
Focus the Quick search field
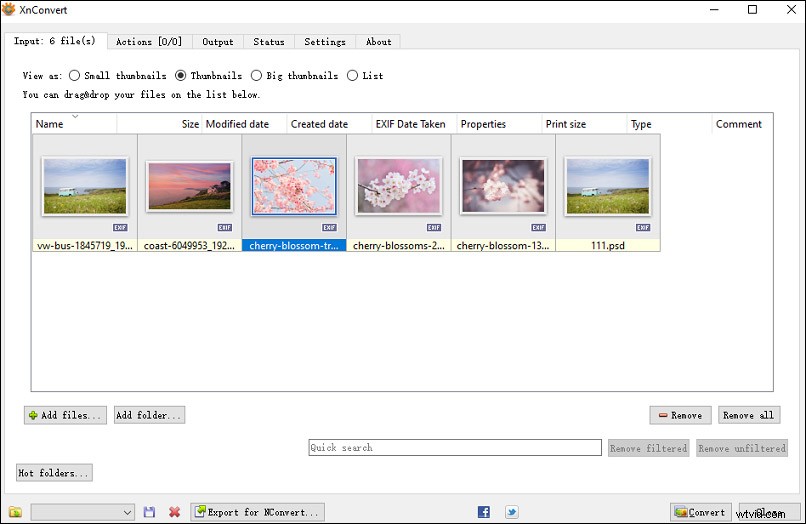click(455, 447)
